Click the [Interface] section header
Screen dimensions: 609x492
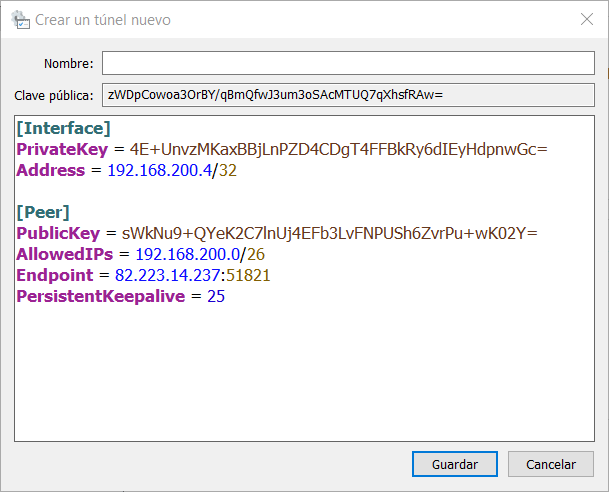click(x=63, y=128)
